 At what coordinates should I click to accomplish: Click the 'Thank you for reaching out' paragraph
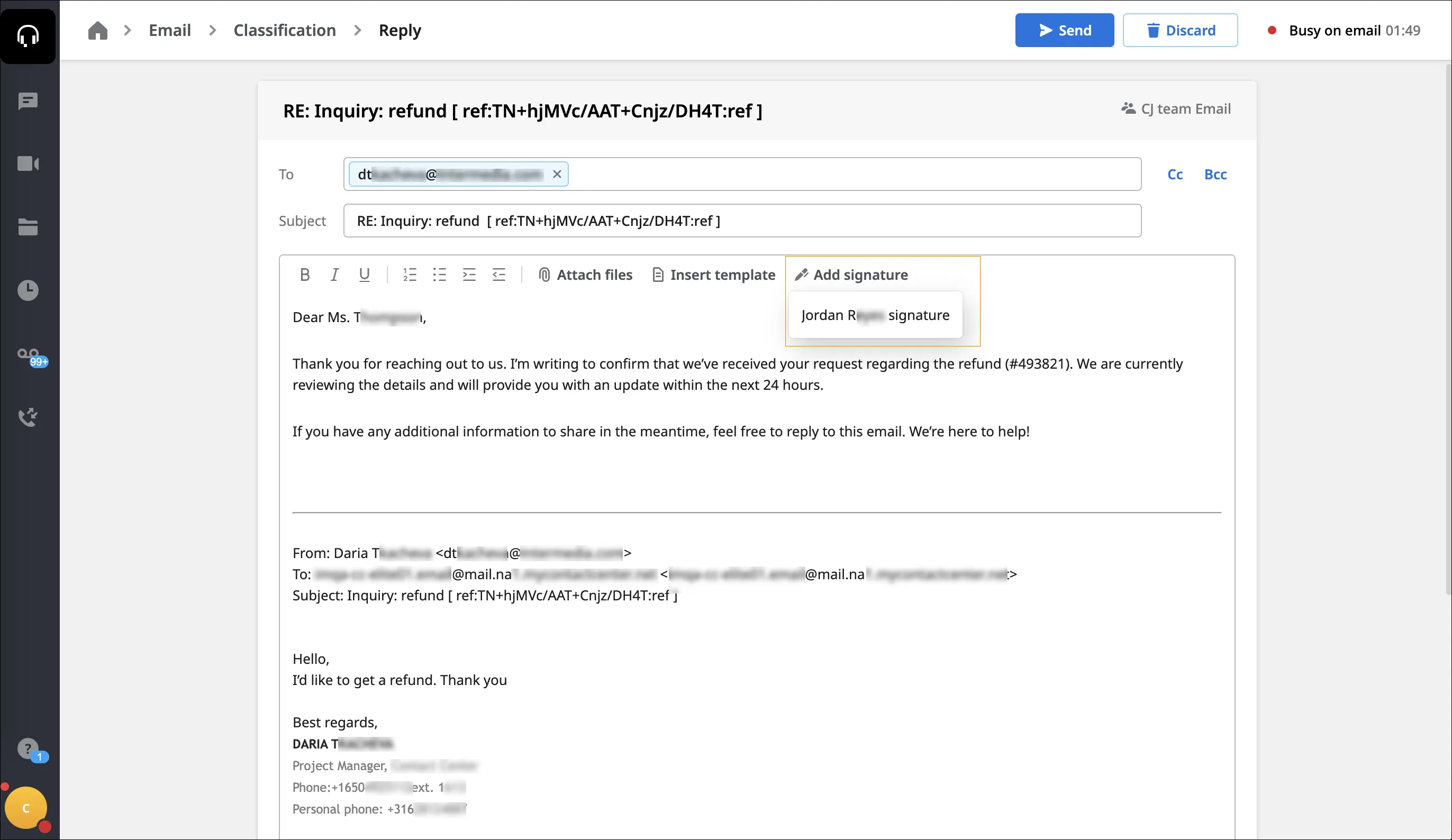coord(738,374)
